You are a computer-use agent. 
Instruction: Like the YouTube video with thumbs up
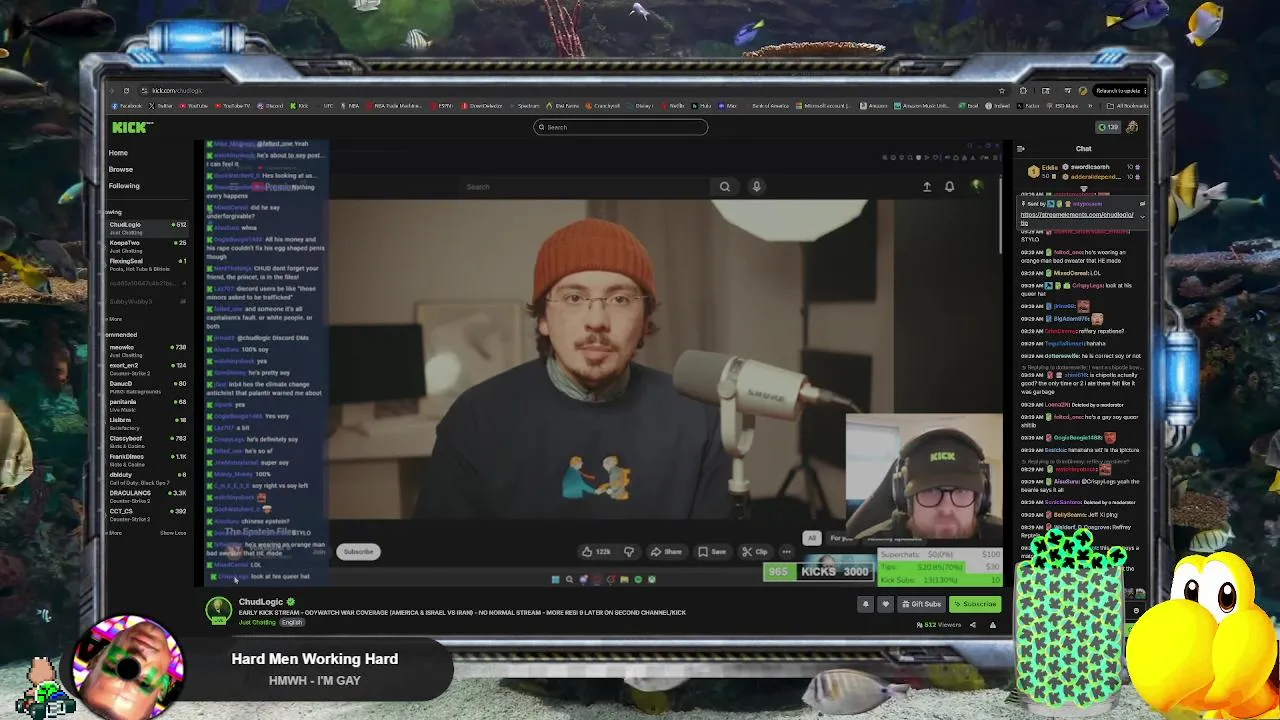(x=596, y=551)
